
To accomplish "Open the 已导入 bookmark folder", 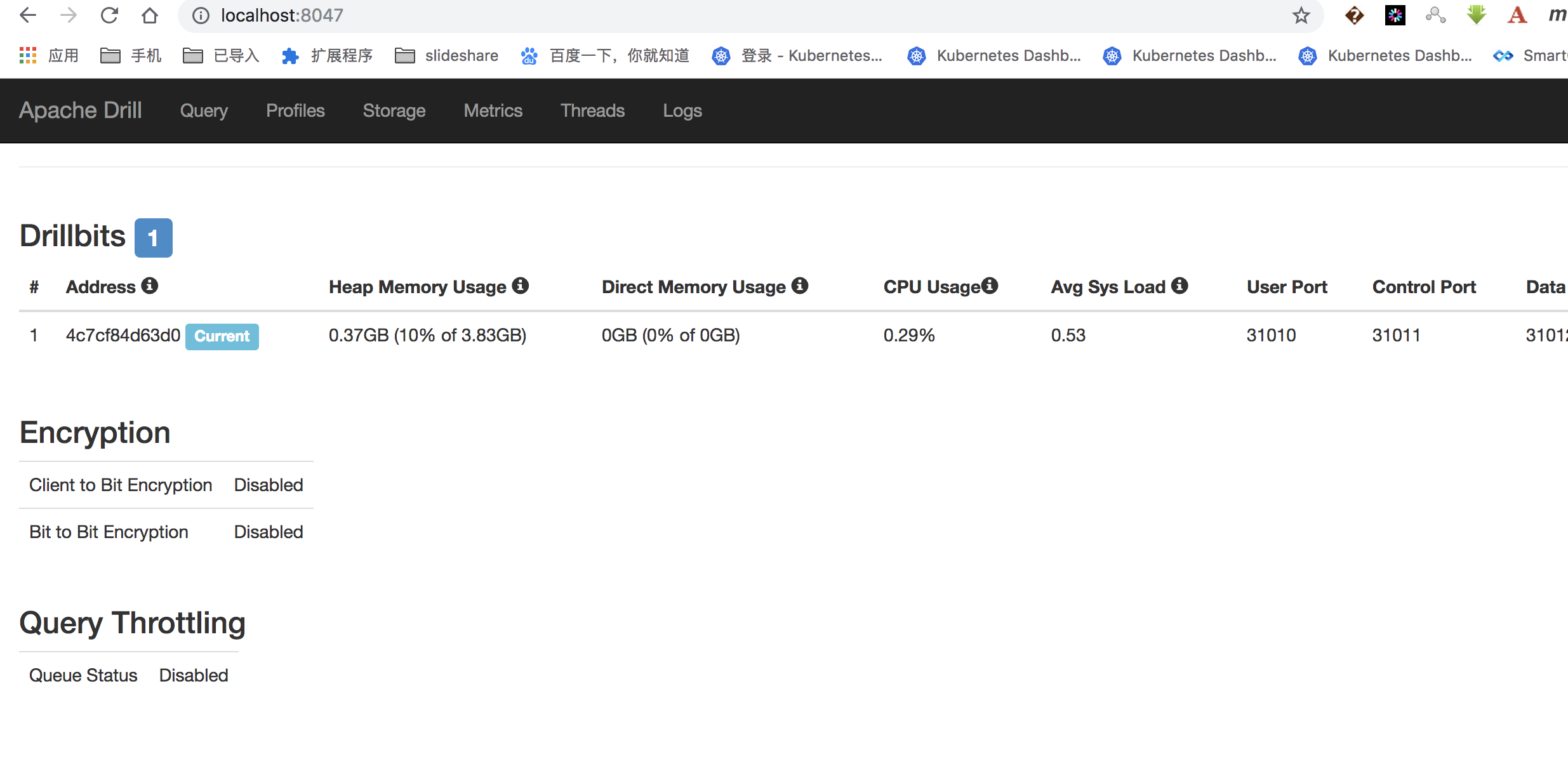I will [x=221, y=56].
